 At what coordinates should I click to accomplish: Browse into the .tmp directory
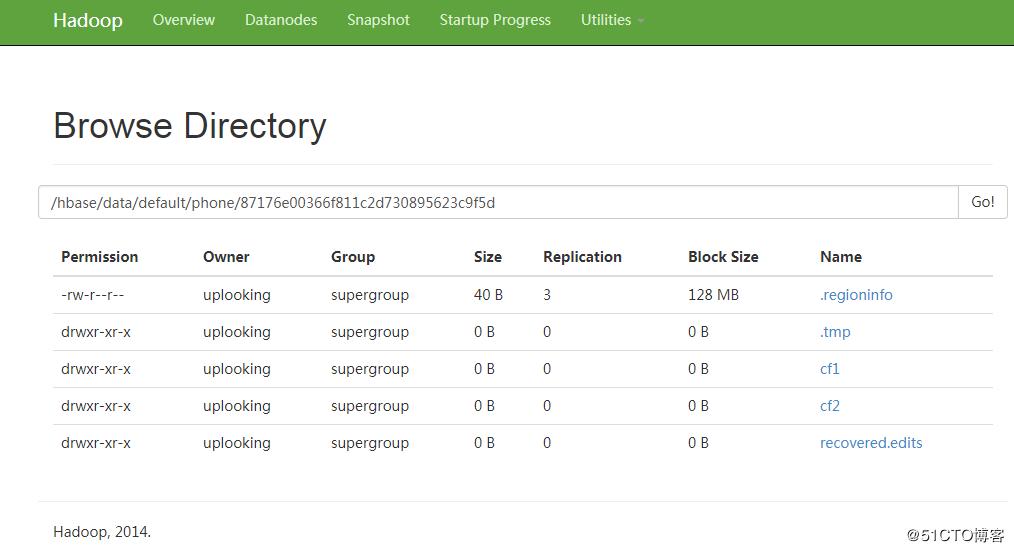[x=835, y=332]
